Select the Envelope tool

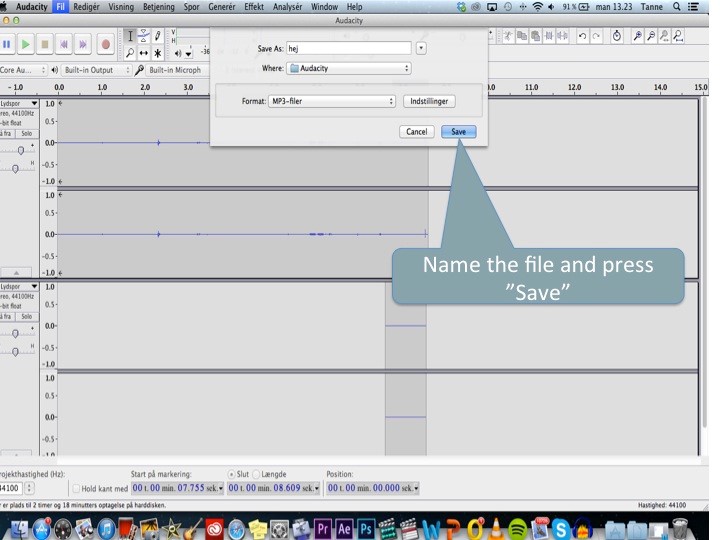[x=144, y=36]
